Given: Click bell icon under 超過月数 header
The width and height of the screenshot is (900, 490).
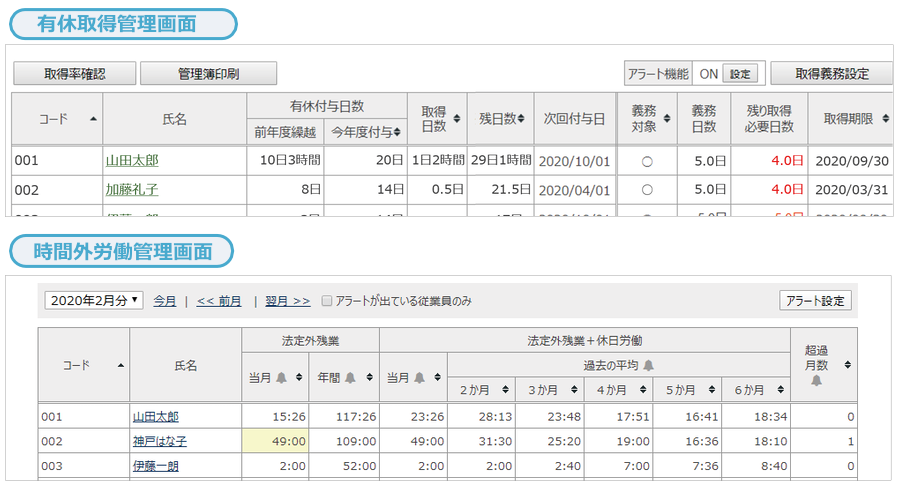Looking at the screenshot, I should [817, 381].
